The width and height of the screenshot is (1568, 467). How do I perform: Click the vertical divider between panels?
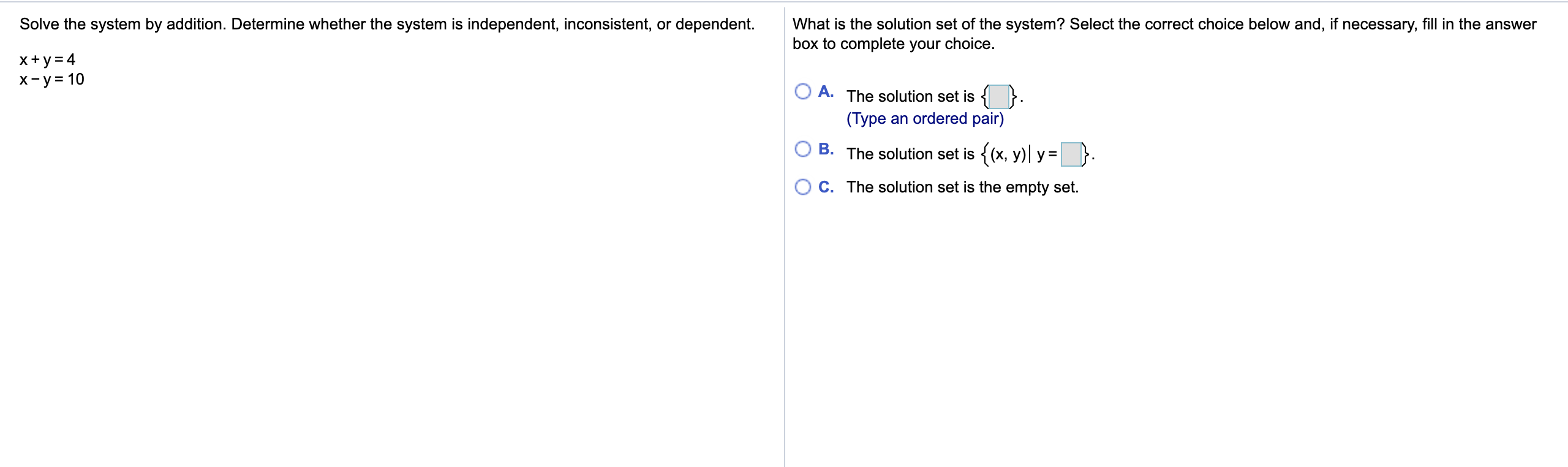[x=786, y=233]
